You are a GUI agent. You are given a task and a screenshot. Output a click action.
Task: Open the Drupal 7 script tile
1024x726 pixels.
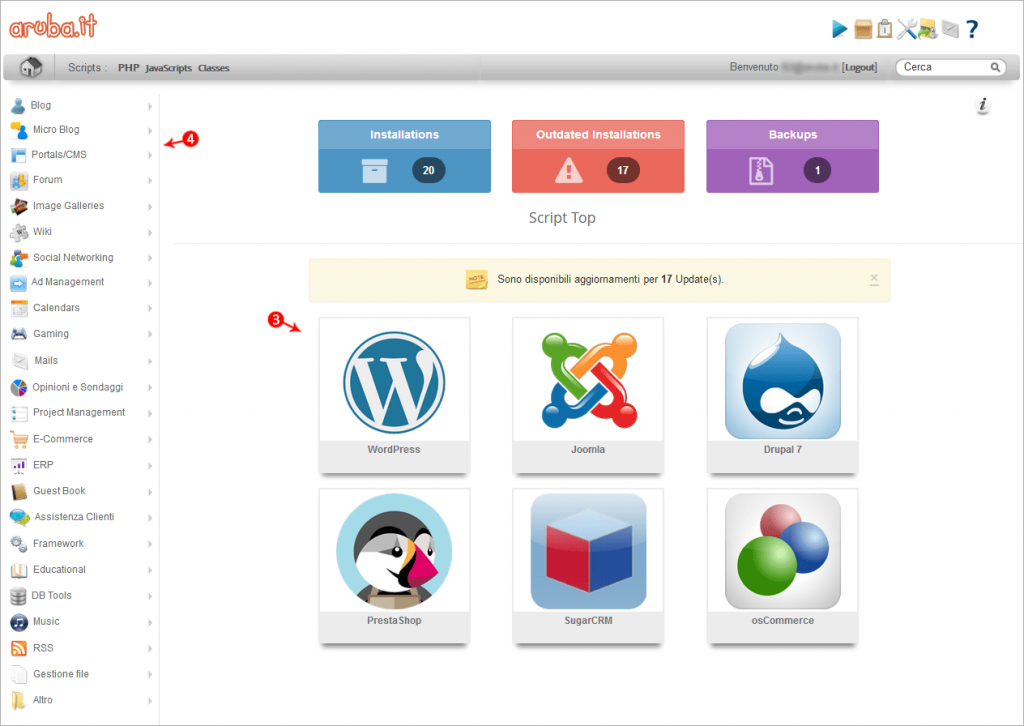tap(782, 395)
